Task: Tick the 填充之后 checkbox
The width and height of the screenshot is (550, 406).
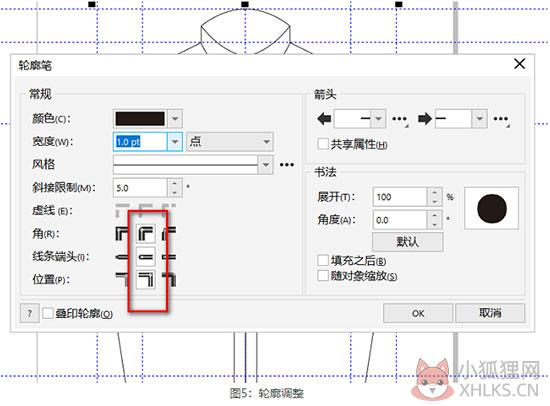Action: coord(323,260)
